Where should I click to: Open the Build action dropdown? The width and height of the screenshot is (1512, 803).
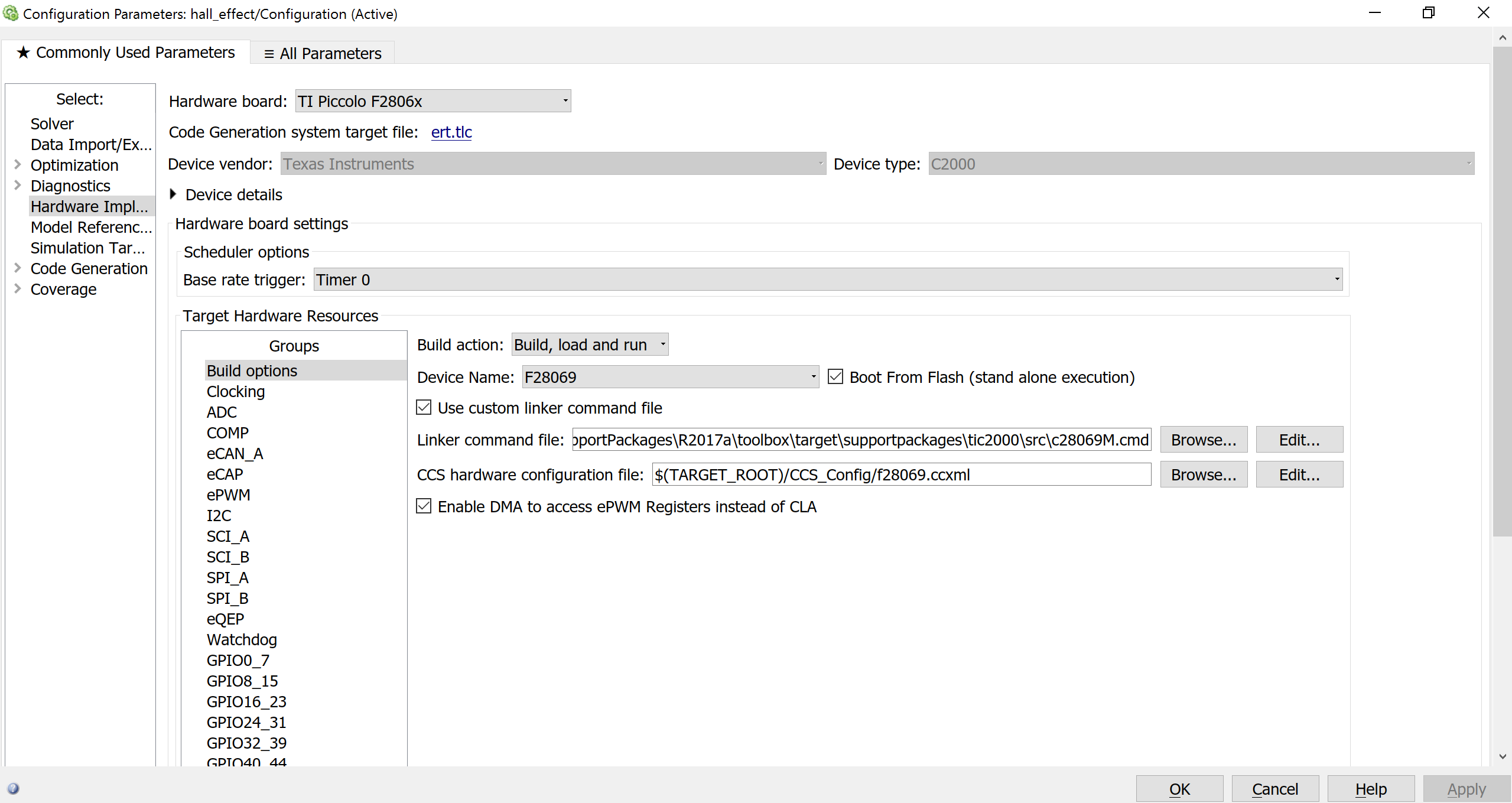[x=590, y=344]
